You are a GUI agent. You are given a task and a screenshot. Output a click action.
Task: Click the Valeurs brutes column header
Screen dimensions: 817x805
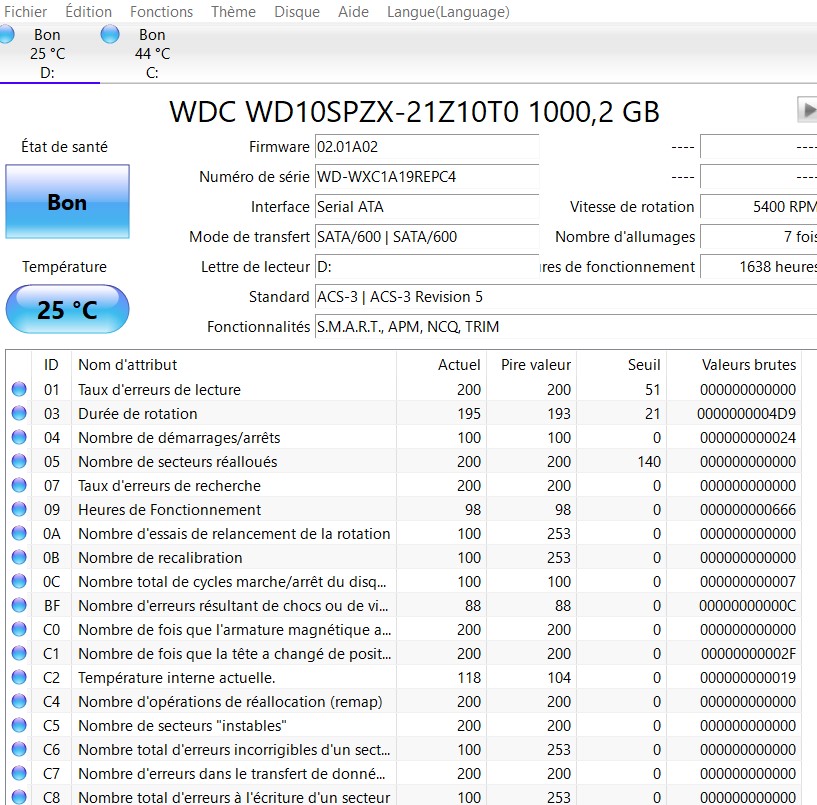pyautogui.click(x=734, y=365)
